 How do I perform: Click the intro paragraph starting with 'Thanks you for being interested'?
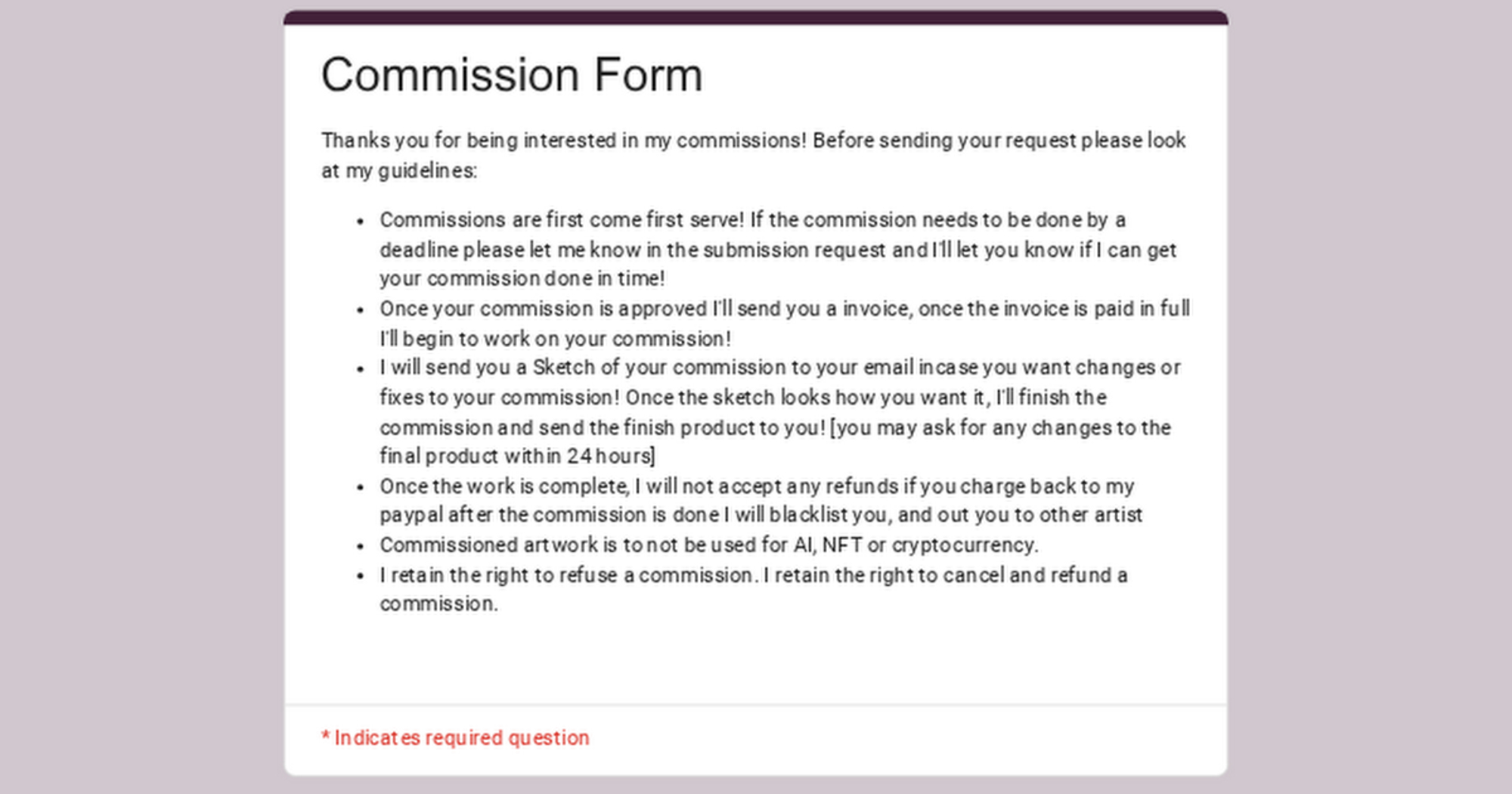(x=753, y=141)
